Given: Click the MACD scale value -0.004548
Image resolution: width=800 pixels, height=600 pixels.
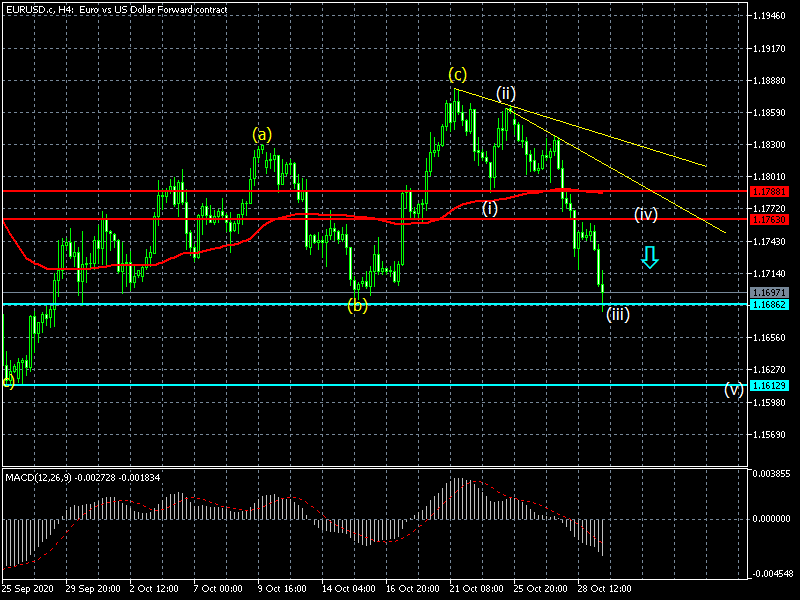Looking at the screenshot, I should coord(771,574).
